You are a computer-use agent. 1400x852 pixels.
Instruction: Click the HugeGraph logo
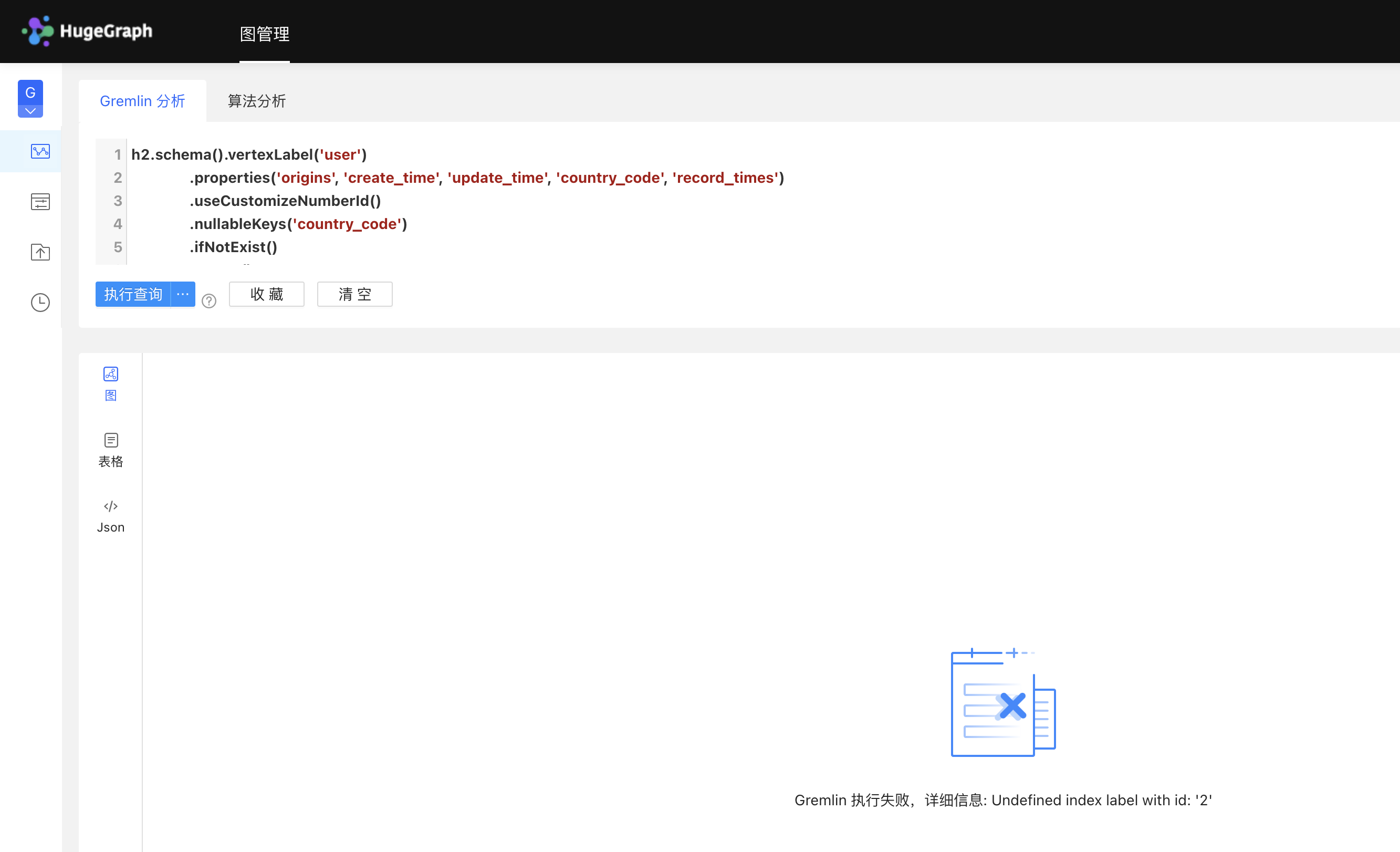87,30
